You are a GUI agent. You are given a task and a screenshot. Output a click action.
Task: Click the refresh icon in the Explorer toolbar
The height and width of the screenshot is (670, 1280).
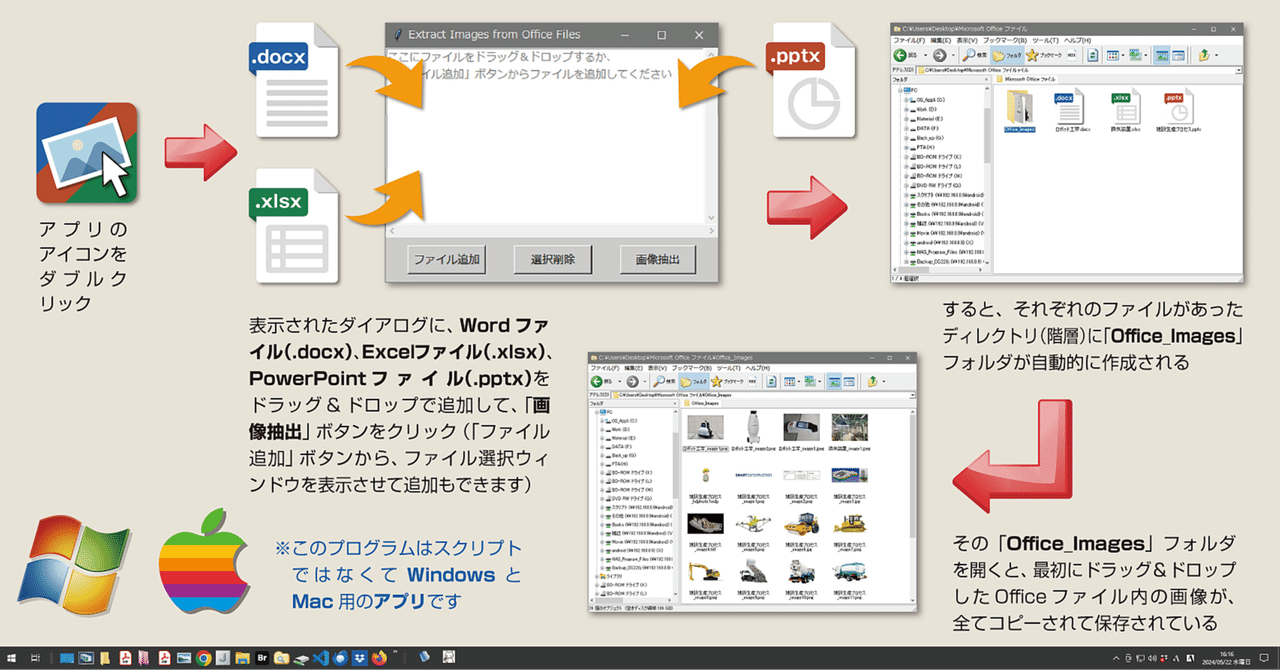tap(1093, 54)
